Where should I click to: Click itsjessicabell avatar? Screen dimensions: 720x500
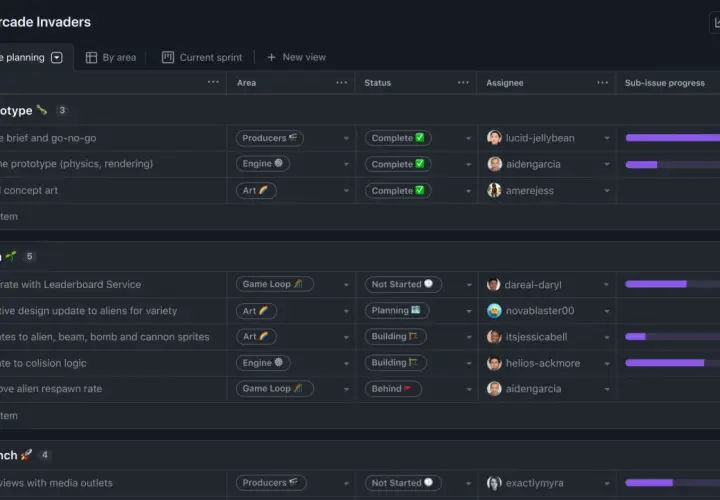(x=494, y=337)
